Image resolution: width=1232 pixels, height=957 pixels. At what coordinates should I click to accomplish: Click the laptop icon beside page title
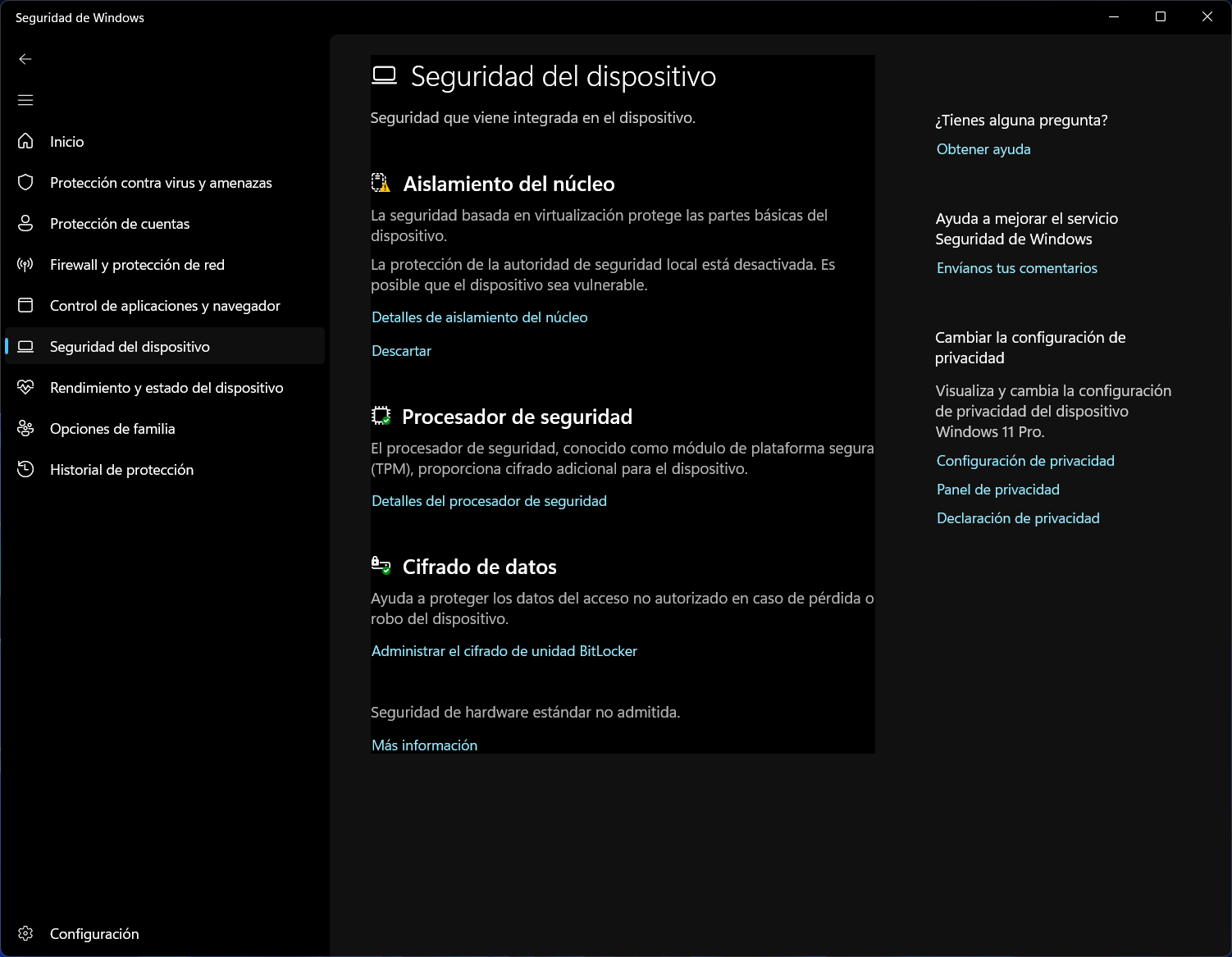[384, 75]
